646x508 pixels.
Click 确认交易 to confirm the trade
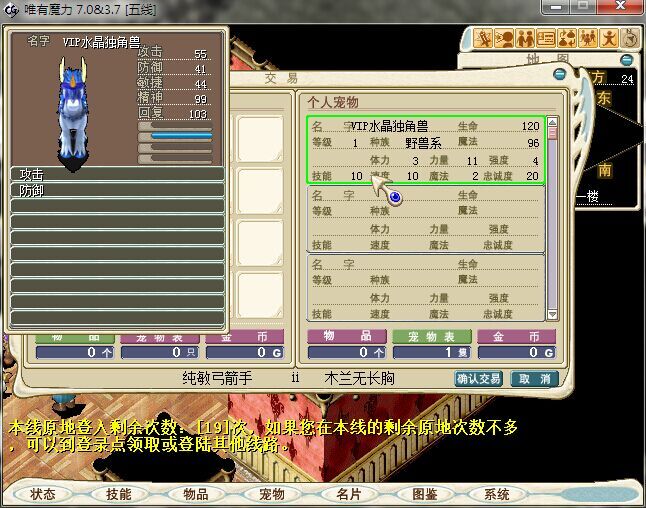(x=478, y=379)
